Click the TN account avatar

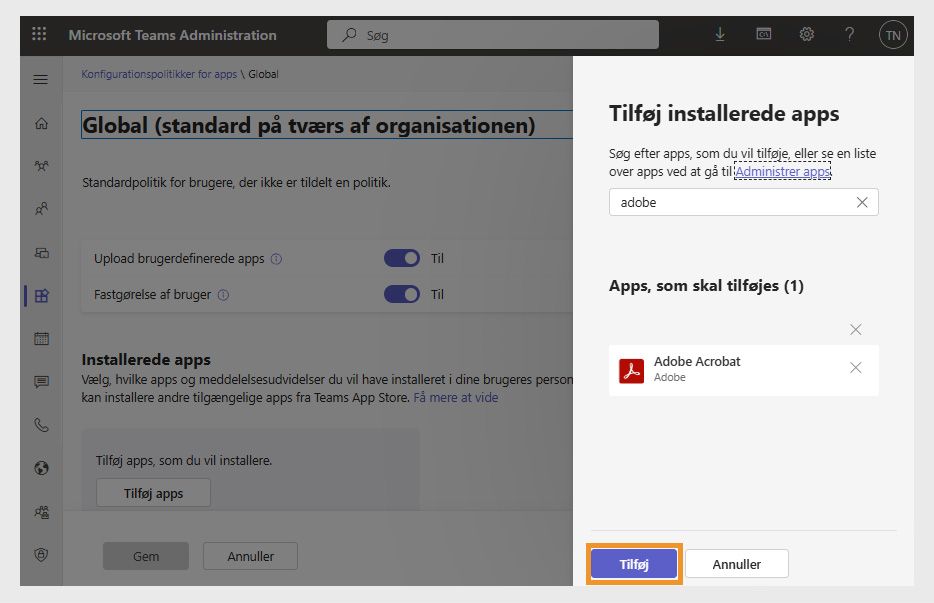pyautogui.click(x=893, y=34)
